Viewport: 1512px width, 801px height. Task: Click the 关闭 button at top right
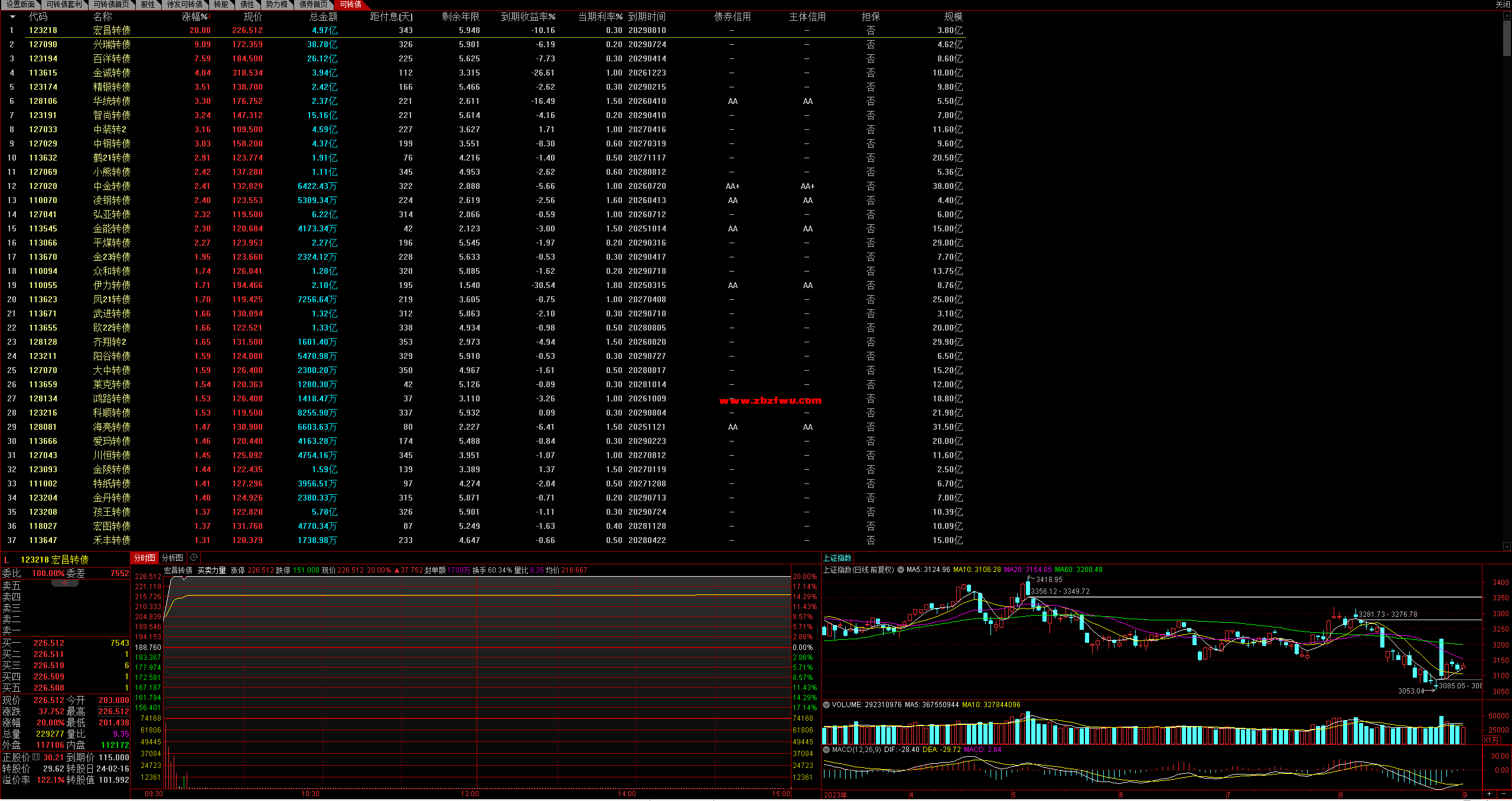(1503, 5)
